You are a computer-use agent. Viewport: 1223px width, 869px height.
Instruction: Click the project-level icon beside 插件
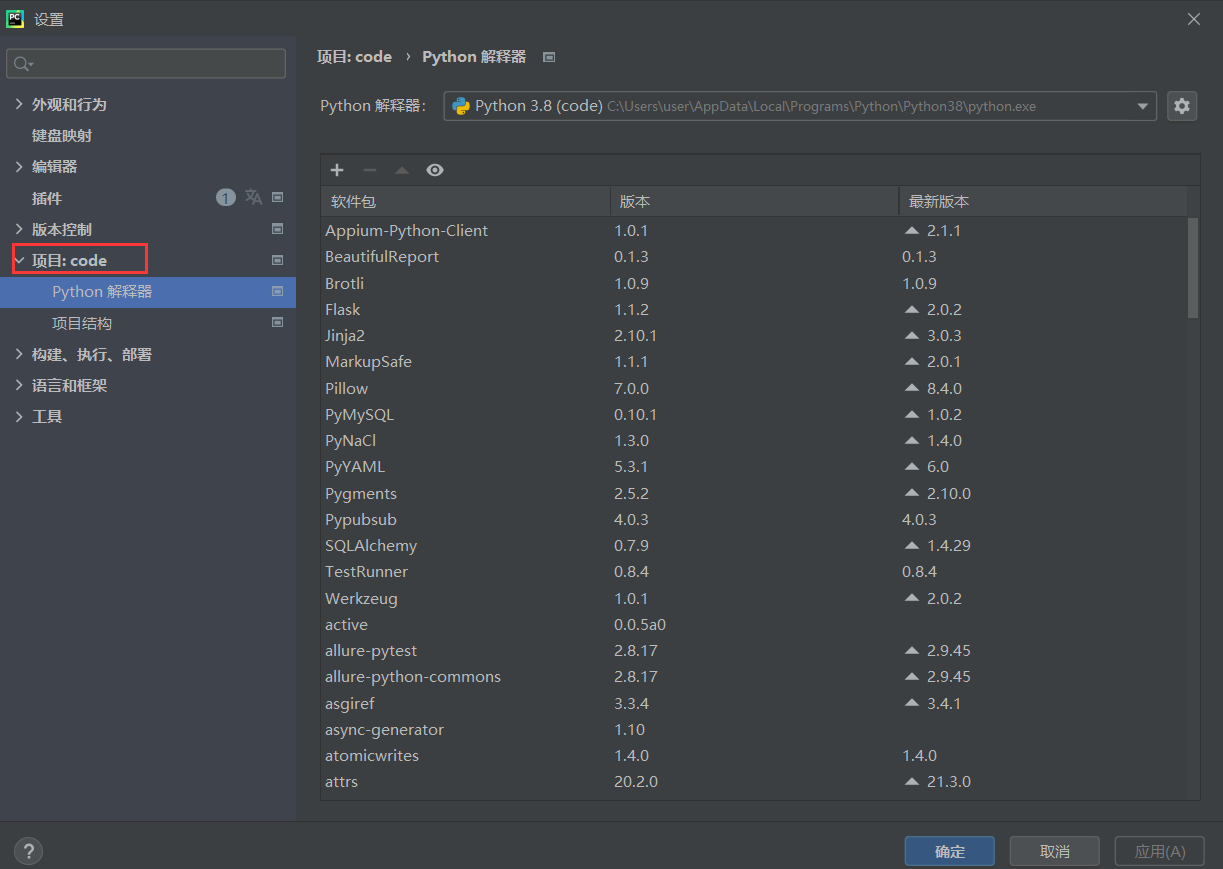point(278,198)
